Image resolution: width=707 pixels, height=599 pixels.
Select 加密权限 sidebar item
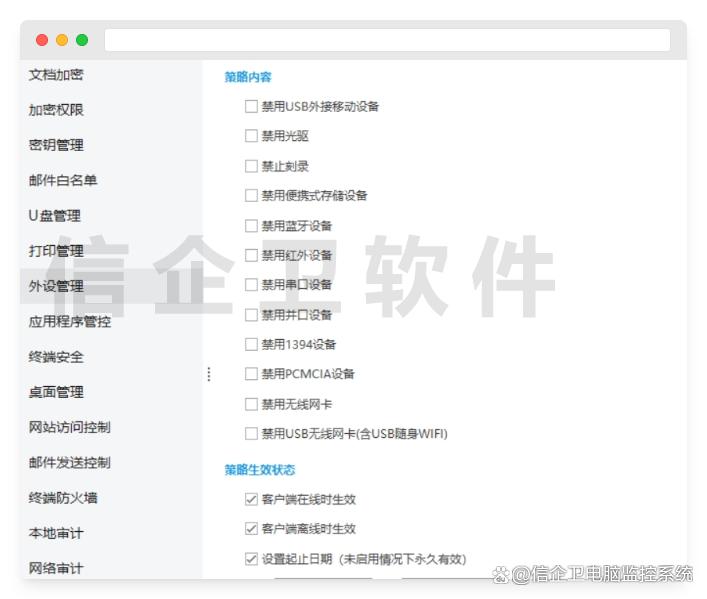click(x=56, y=110)
